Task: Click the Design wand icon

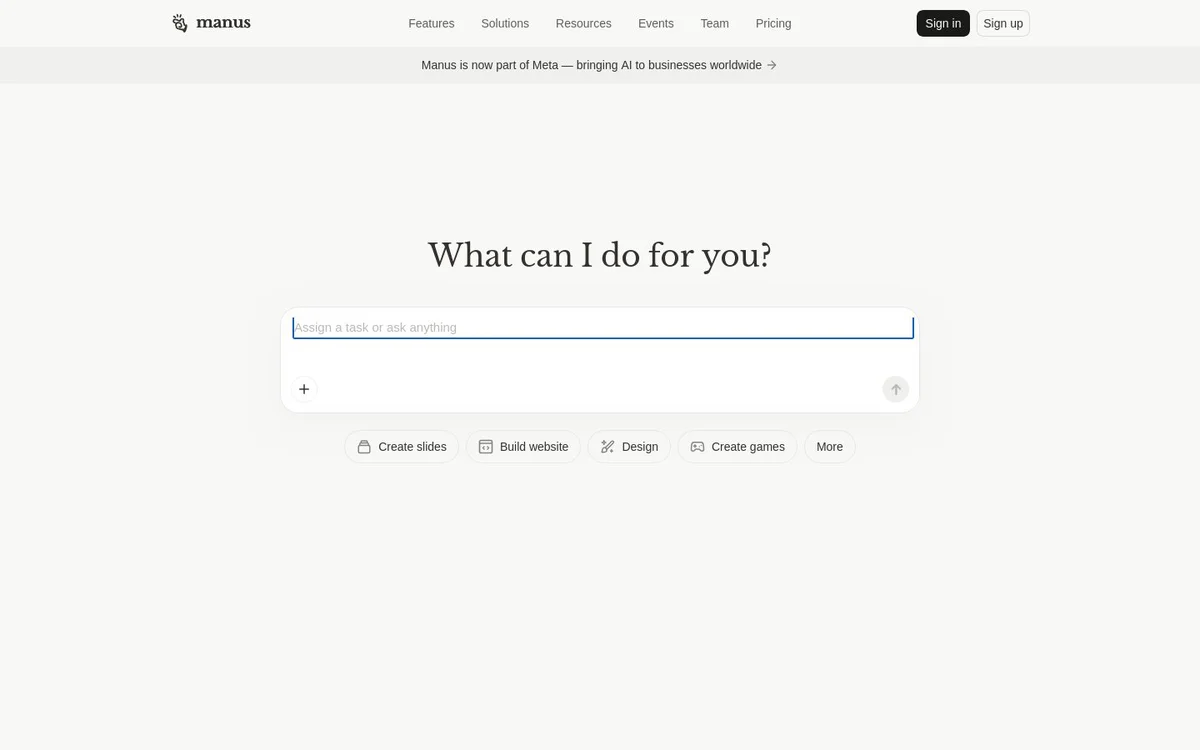Action: 608,447
